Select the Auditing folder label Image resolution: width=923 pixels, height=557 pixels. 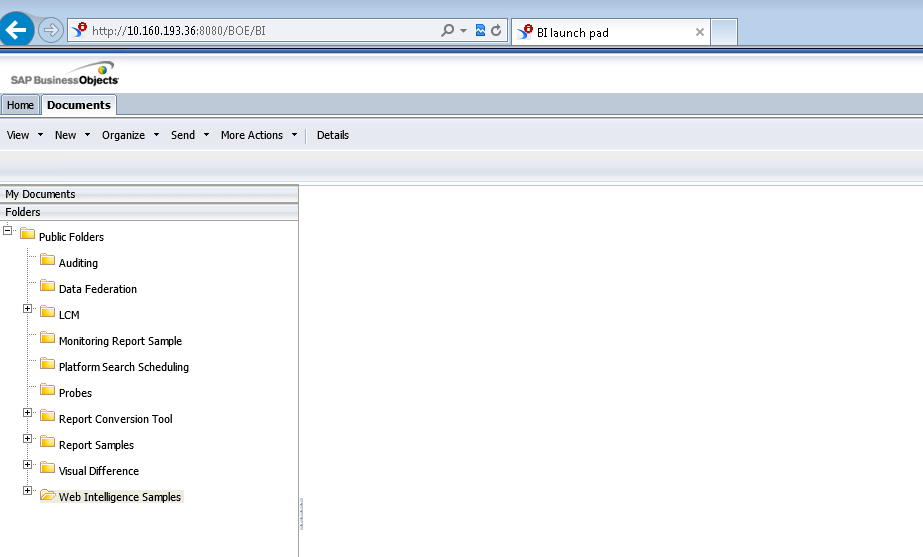point(78,263)
